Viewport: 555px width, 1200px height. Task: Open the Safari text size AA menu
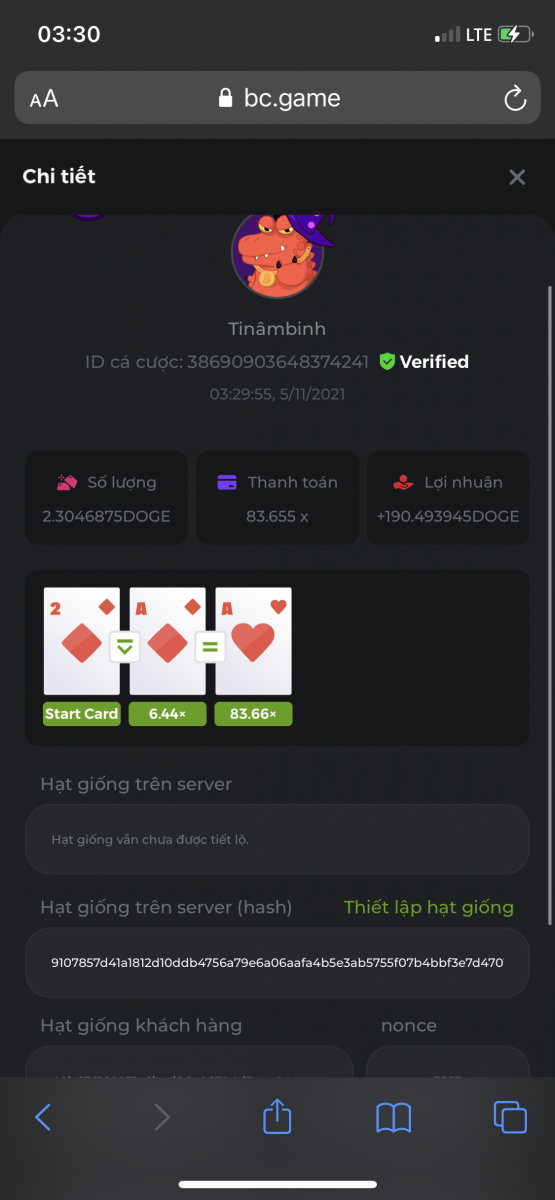pyautogui.click(x=44, y=98)
